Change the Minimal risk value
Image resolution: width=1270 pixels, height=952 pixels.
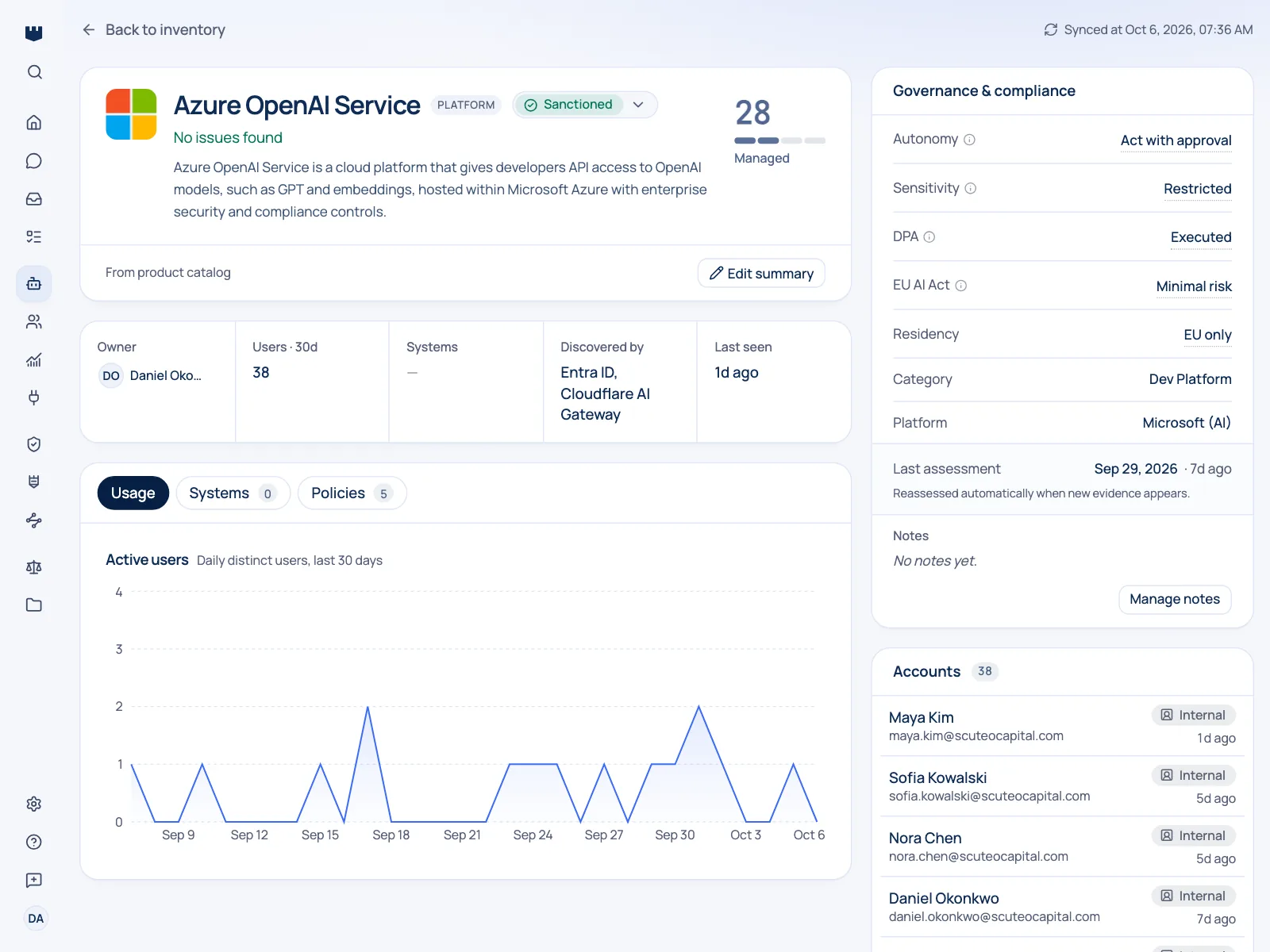[x=1194, y=286]
